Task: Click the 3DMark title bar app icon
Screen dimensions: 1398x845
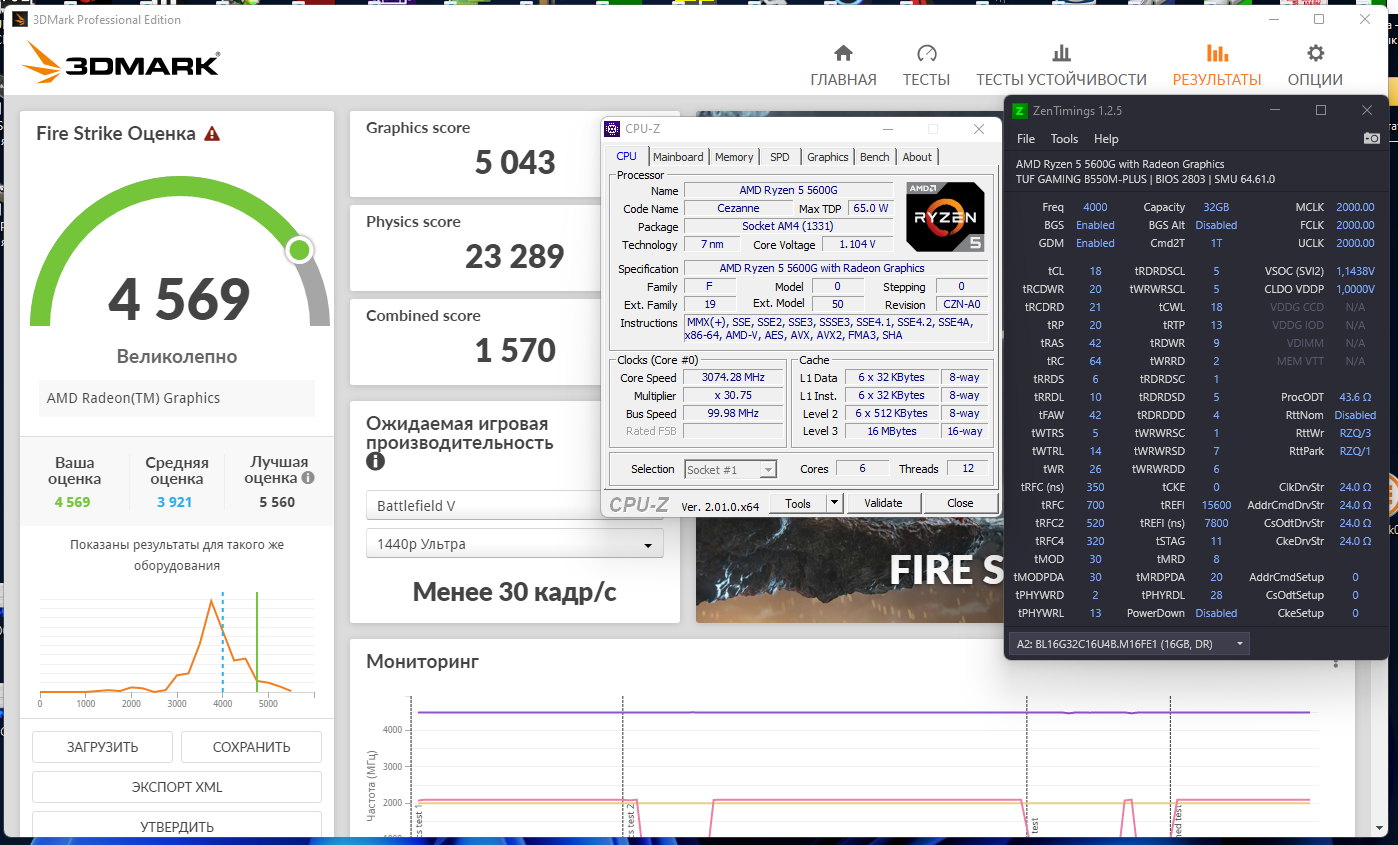Action: tap(20, 19)
